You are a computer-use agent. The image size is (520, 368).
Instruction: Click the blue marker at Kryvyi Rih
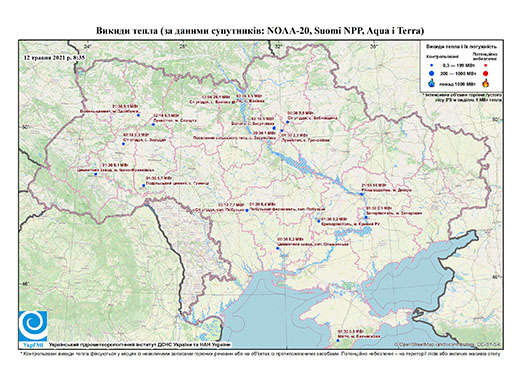pyautogui.click(x=319, y=221)
